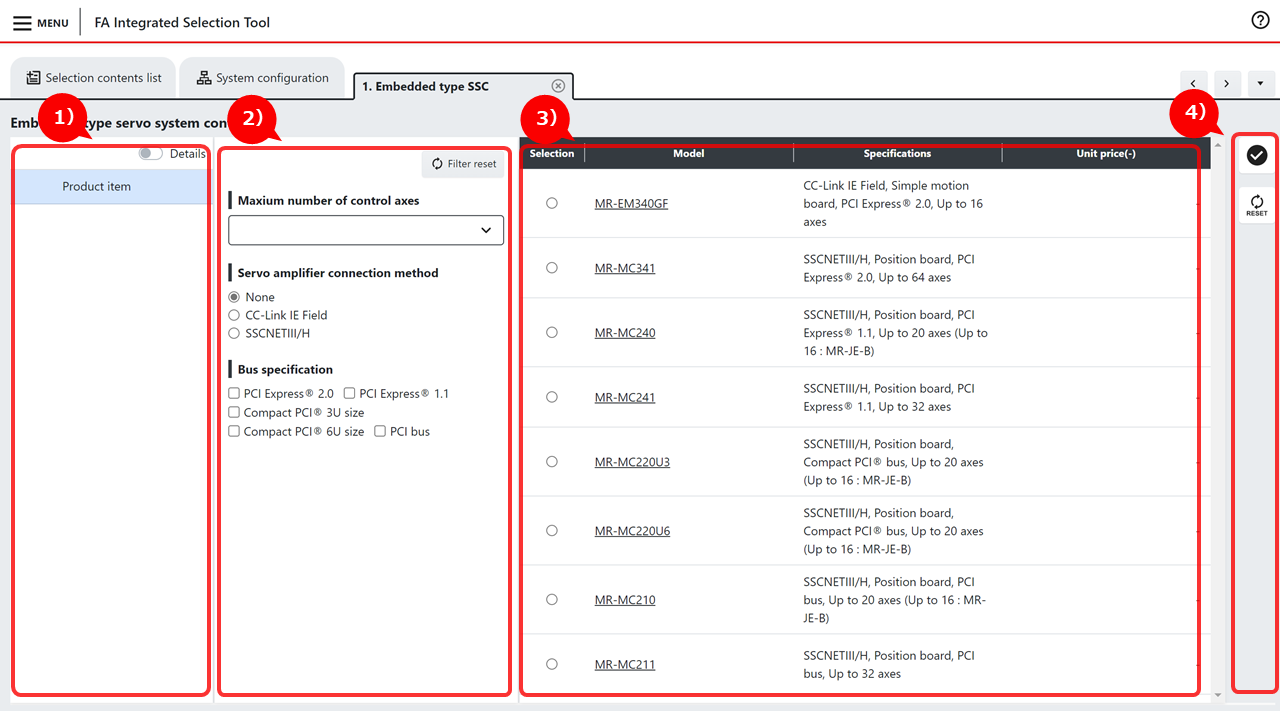Check the PCI bus checkbox
The width and height of the screenshot is (1280, 720).
(x=380, y=431)
